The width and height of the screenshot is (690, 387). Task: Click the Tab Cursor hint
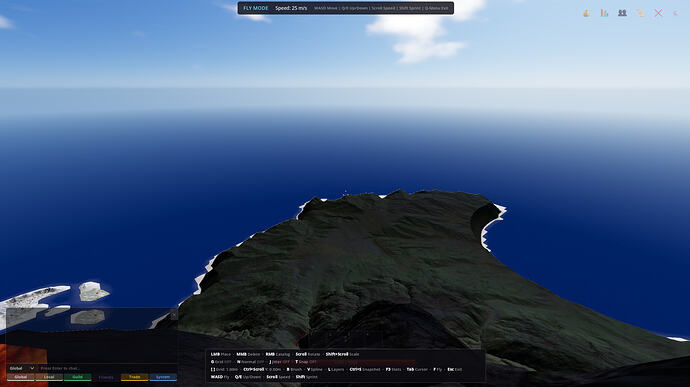[x=417, y=369]
